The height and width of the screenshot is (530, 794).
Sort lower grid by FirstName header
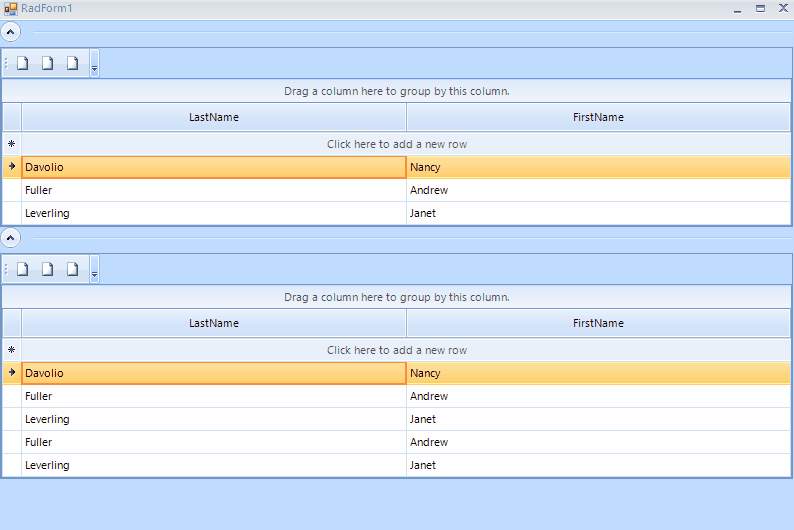click(598, 323)
